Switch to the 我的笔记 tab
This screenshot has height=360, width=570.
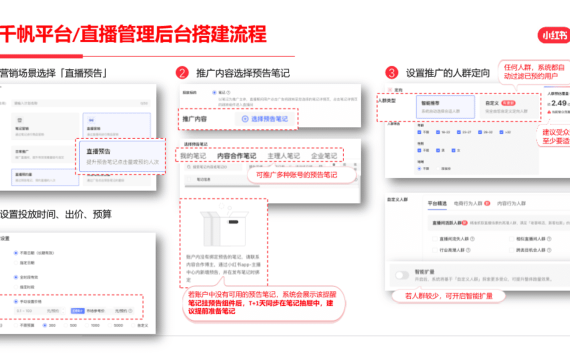(x=193, y=156)
